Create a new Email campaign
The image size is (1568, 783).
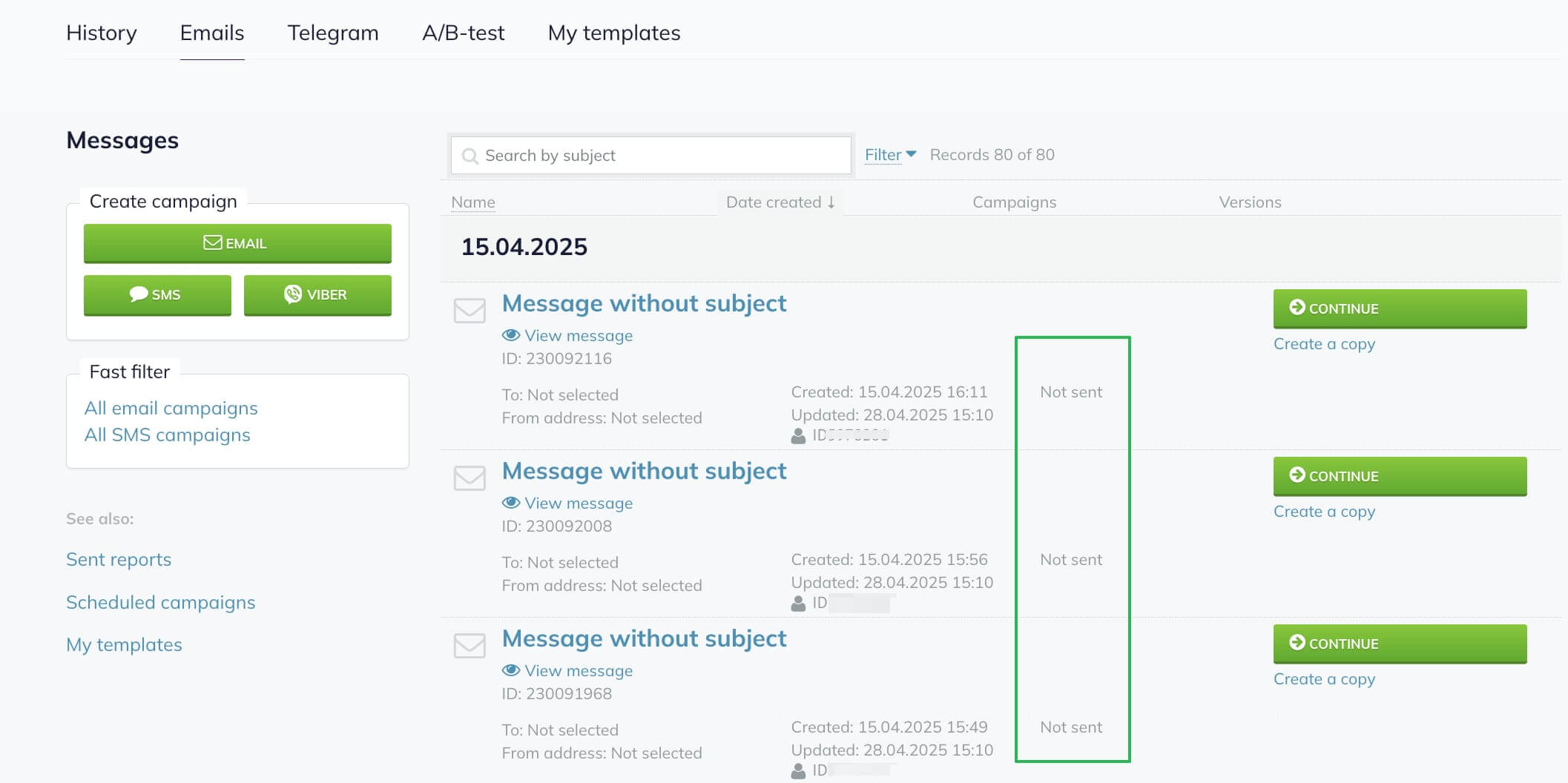pos(237,243)
